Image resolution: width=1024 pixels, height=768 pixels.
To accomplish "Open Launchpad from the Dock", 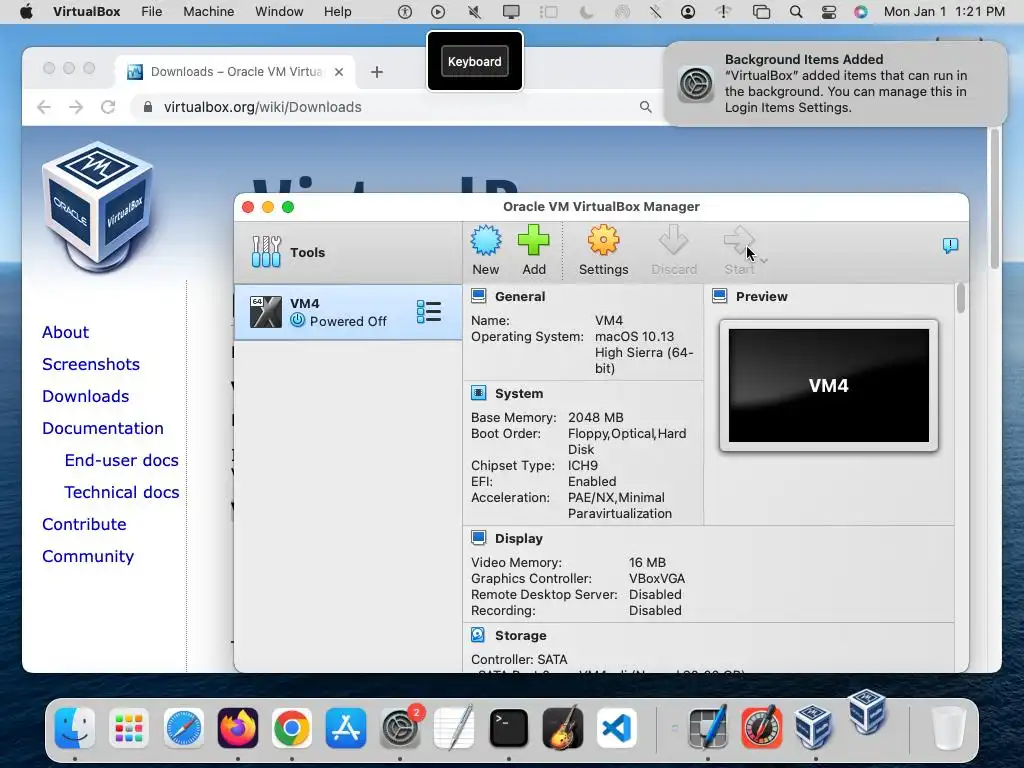I will tap(129, 728).
